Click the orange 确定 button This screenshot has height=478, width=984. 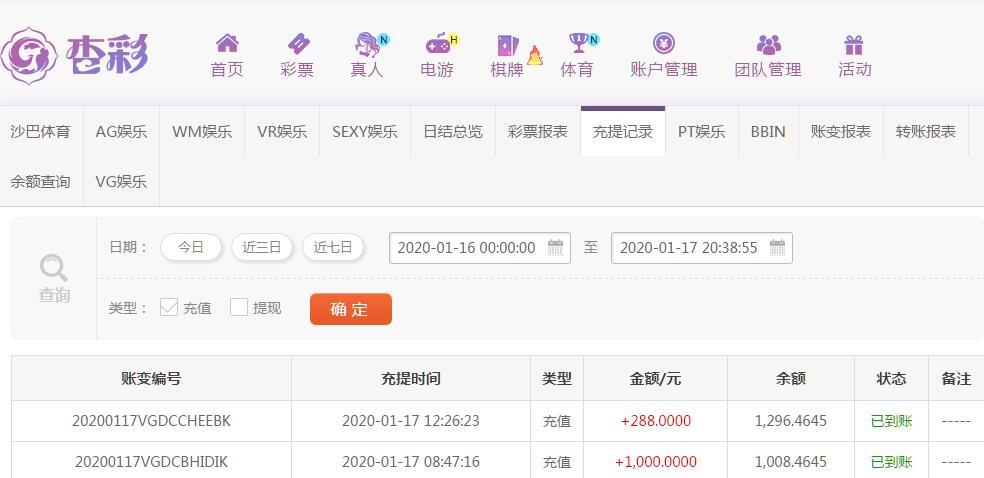(x=351, y=309)
